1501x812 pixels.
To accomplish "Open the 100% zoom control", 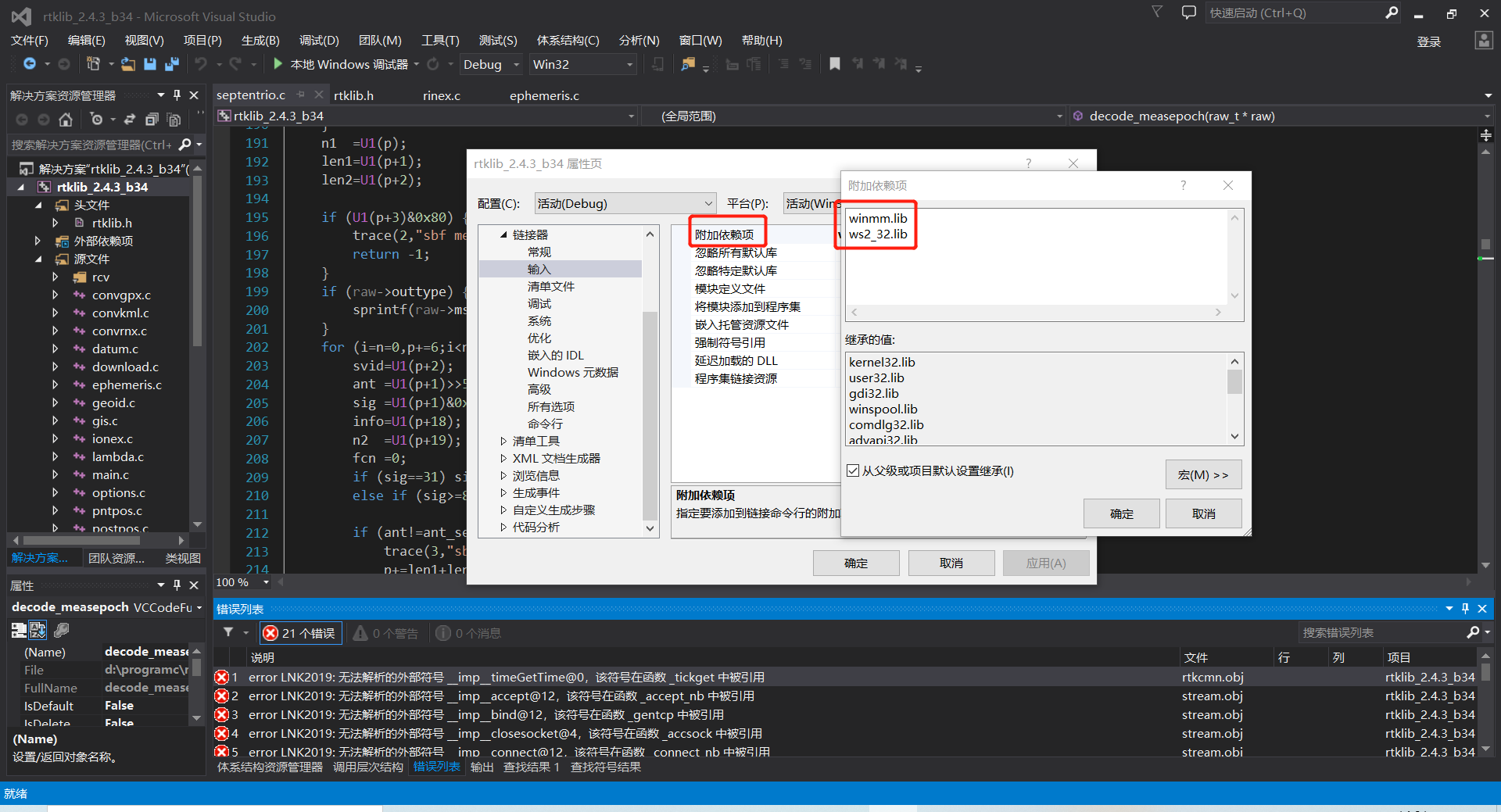I will click(x=241, y=581).
